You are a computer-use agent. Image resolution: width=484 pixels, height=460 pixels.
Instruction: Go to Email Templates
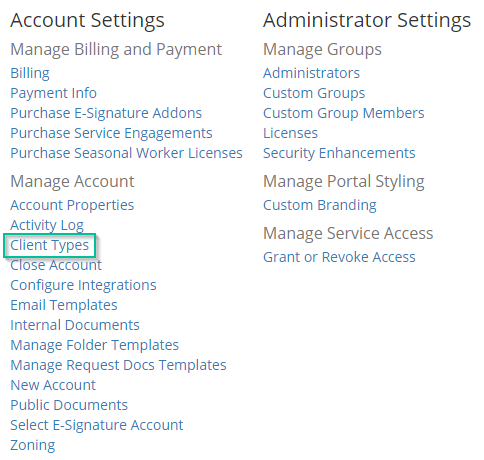click(x=64, y=305)
